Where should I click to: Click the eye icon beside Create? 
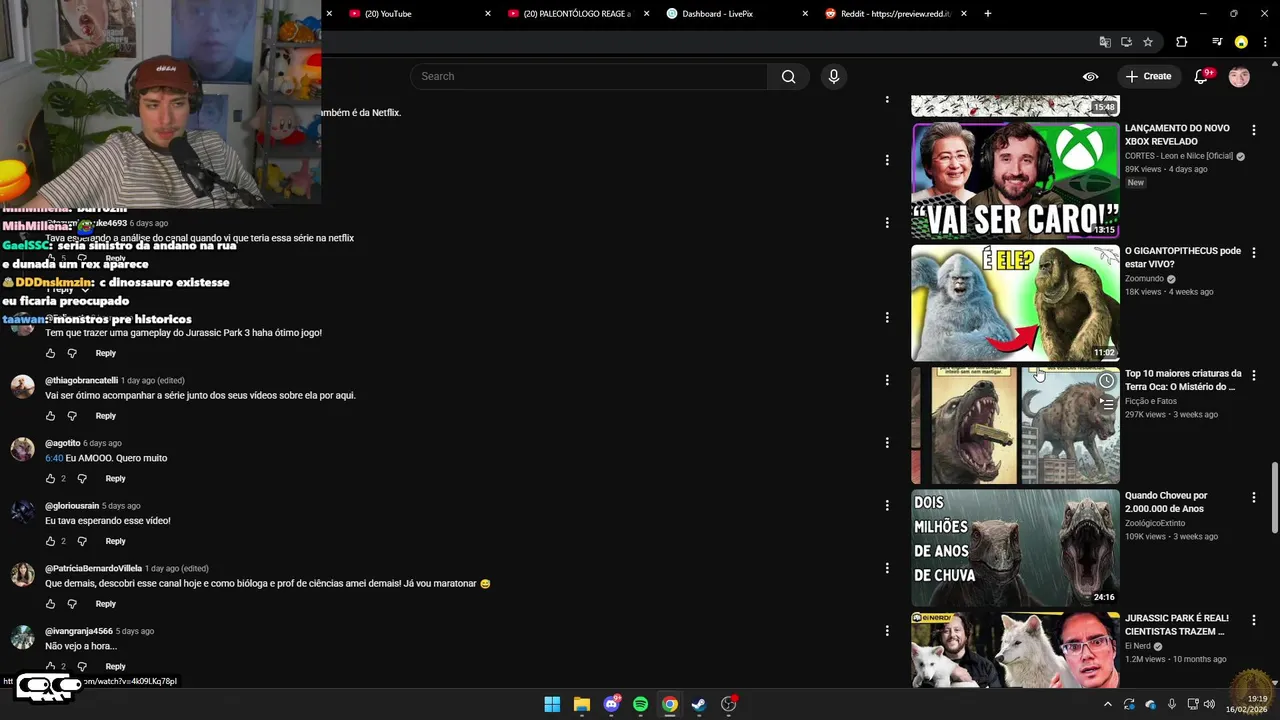tap(1090, 77)
